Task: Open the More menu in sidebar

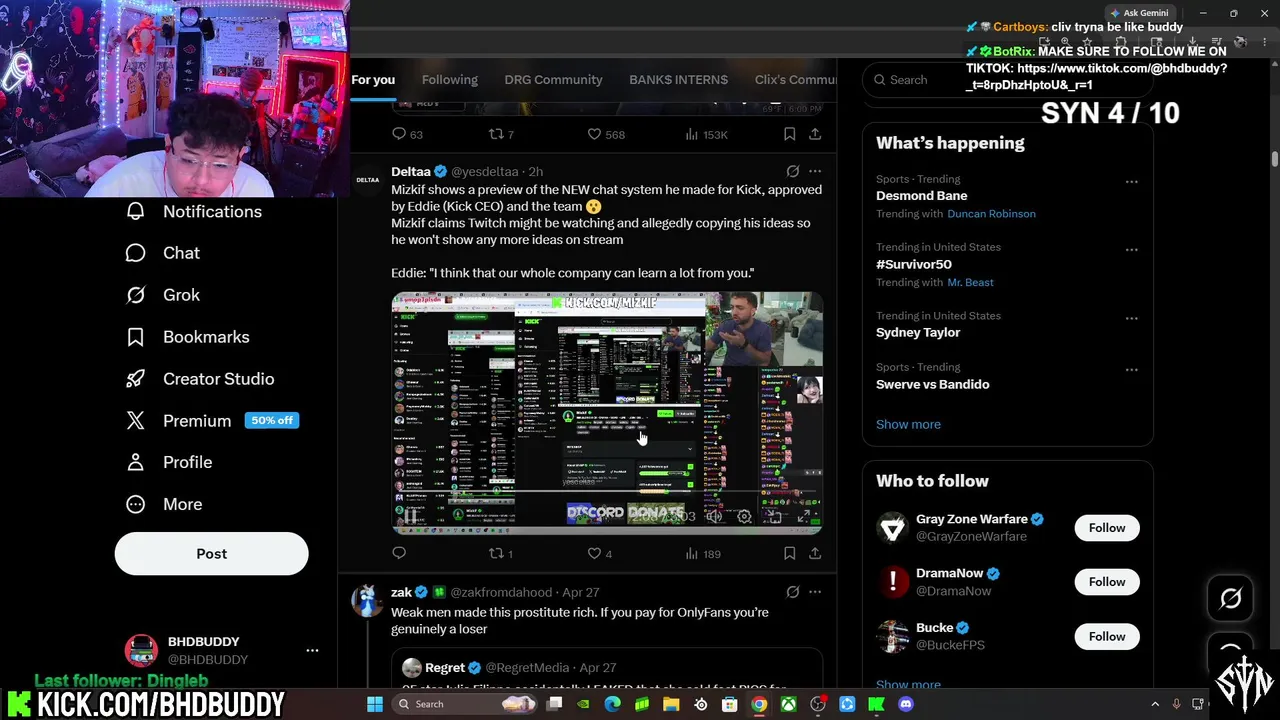Action: [x=164, y=504]
